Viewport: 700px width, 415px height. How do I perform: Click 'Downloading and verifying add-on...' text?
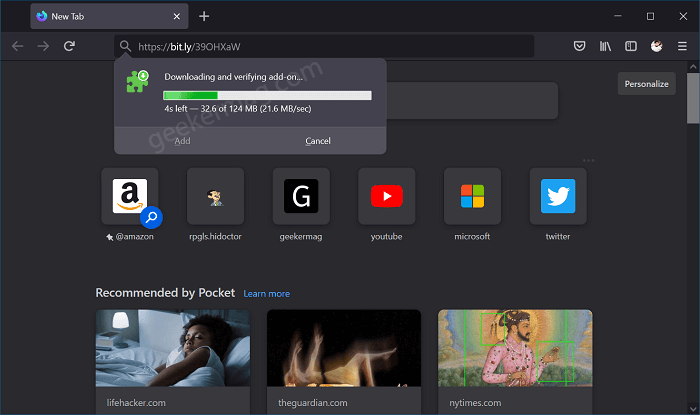tap(233, 77)
